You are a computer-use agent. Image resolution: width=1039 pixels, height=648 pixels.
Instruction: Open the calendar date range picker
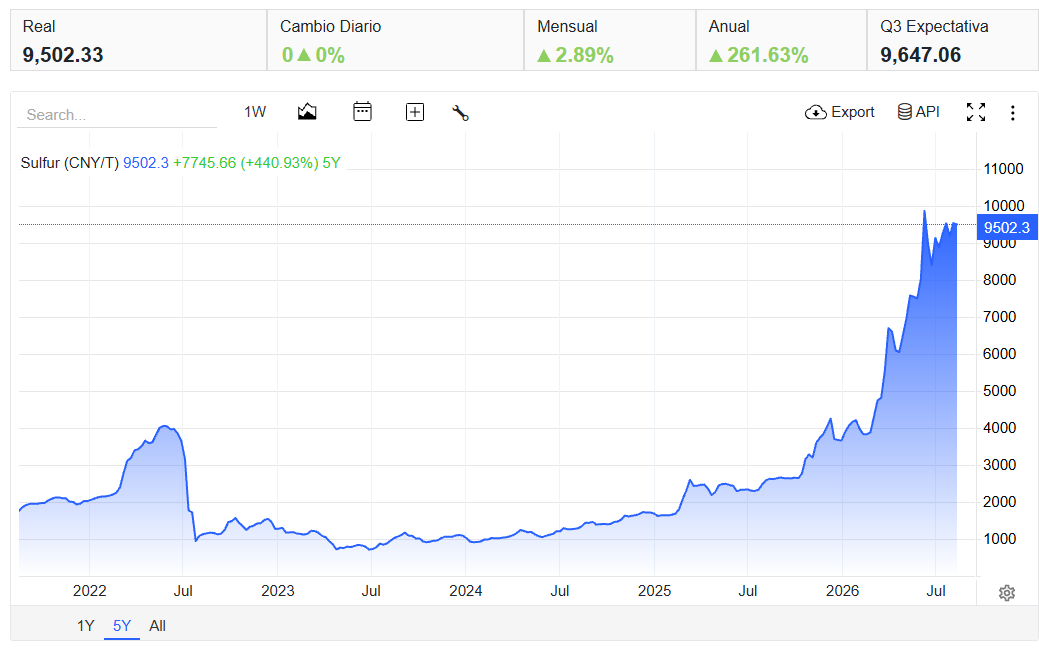click(x=362, y=111)
